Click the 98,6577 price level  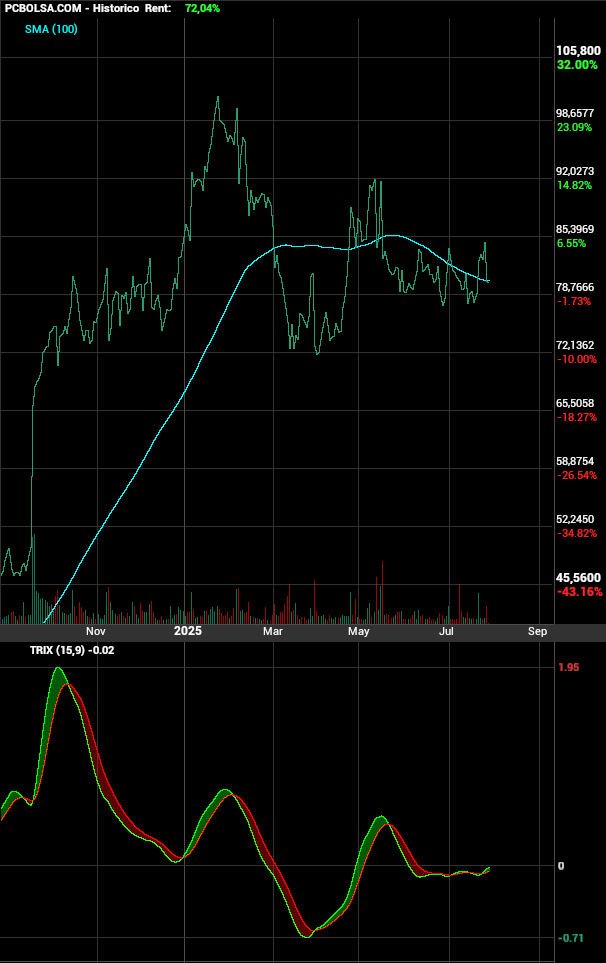point(575,114)
